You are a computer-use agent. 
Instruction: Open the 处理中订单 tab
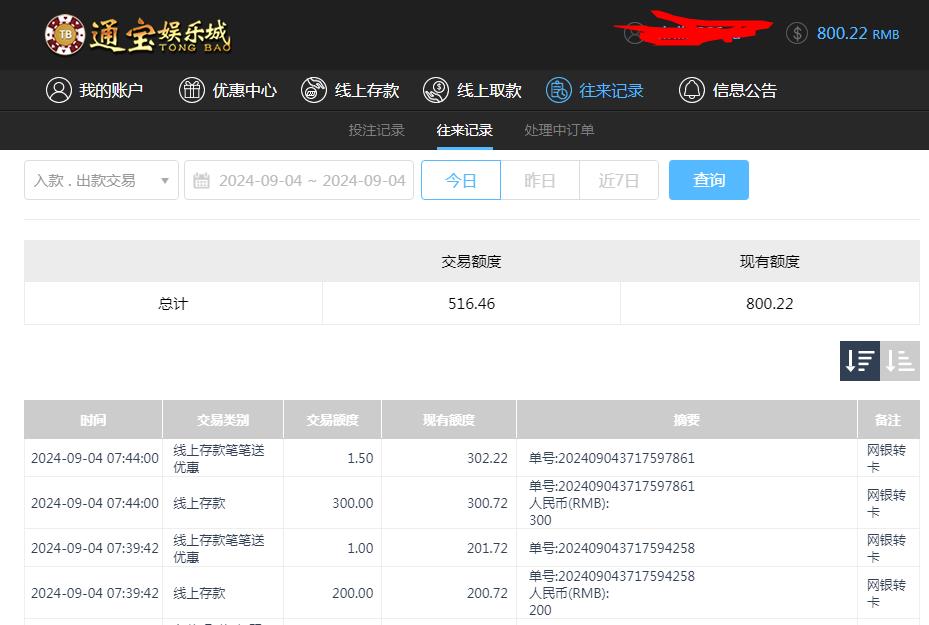[x=558, y=130]
